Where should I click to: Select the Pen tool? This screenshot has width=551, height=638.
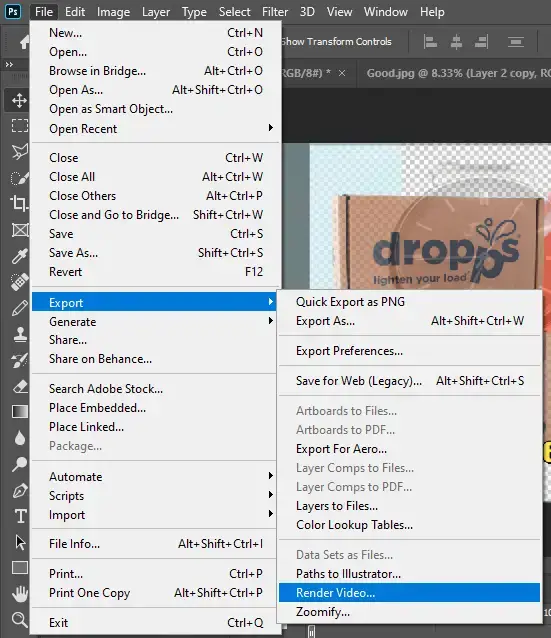pos(19,490)
